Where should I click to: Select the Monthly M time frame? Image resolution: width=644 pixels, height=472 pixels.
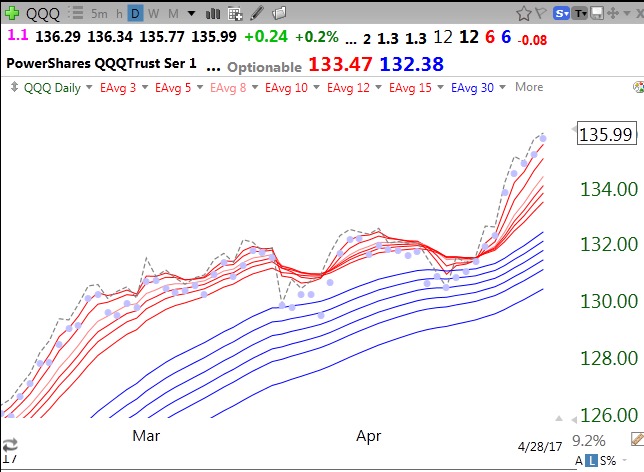(173, 14)
